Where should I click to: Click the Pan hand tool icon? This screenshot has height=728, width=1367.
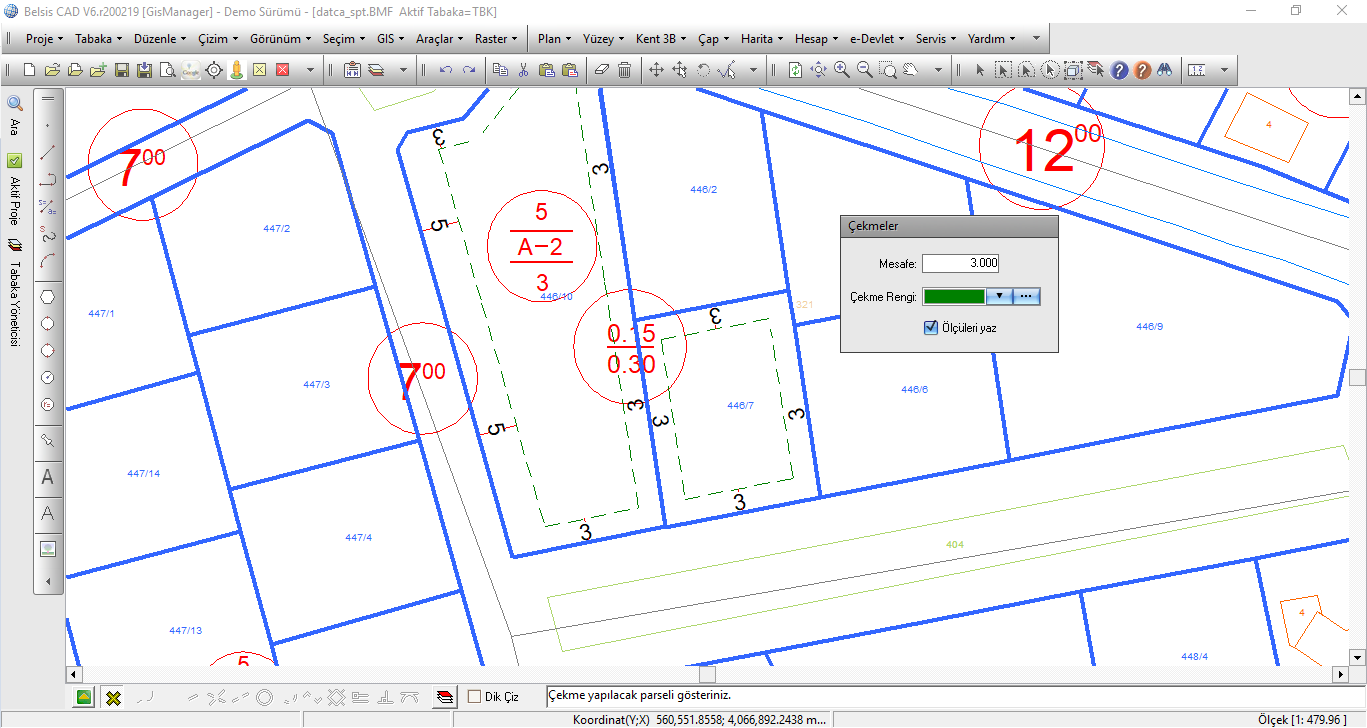(911, 70)
